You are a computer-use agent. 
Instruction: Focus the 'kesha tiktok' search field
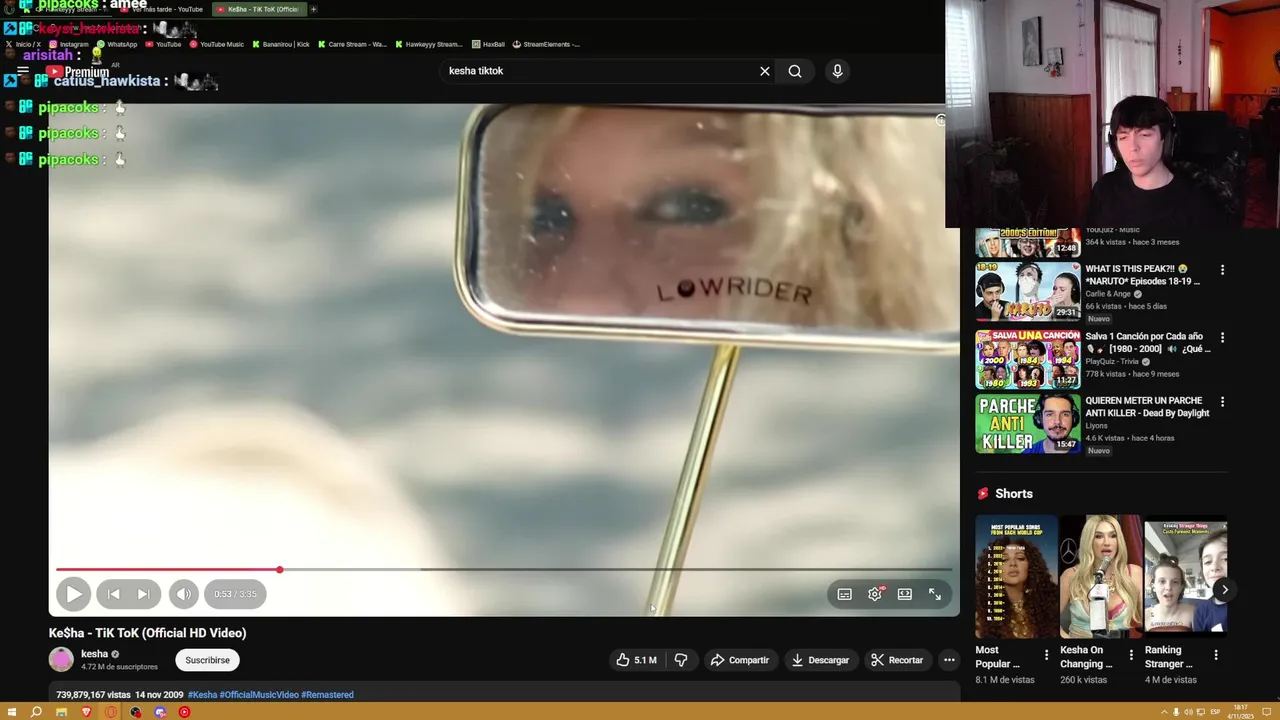598,71
